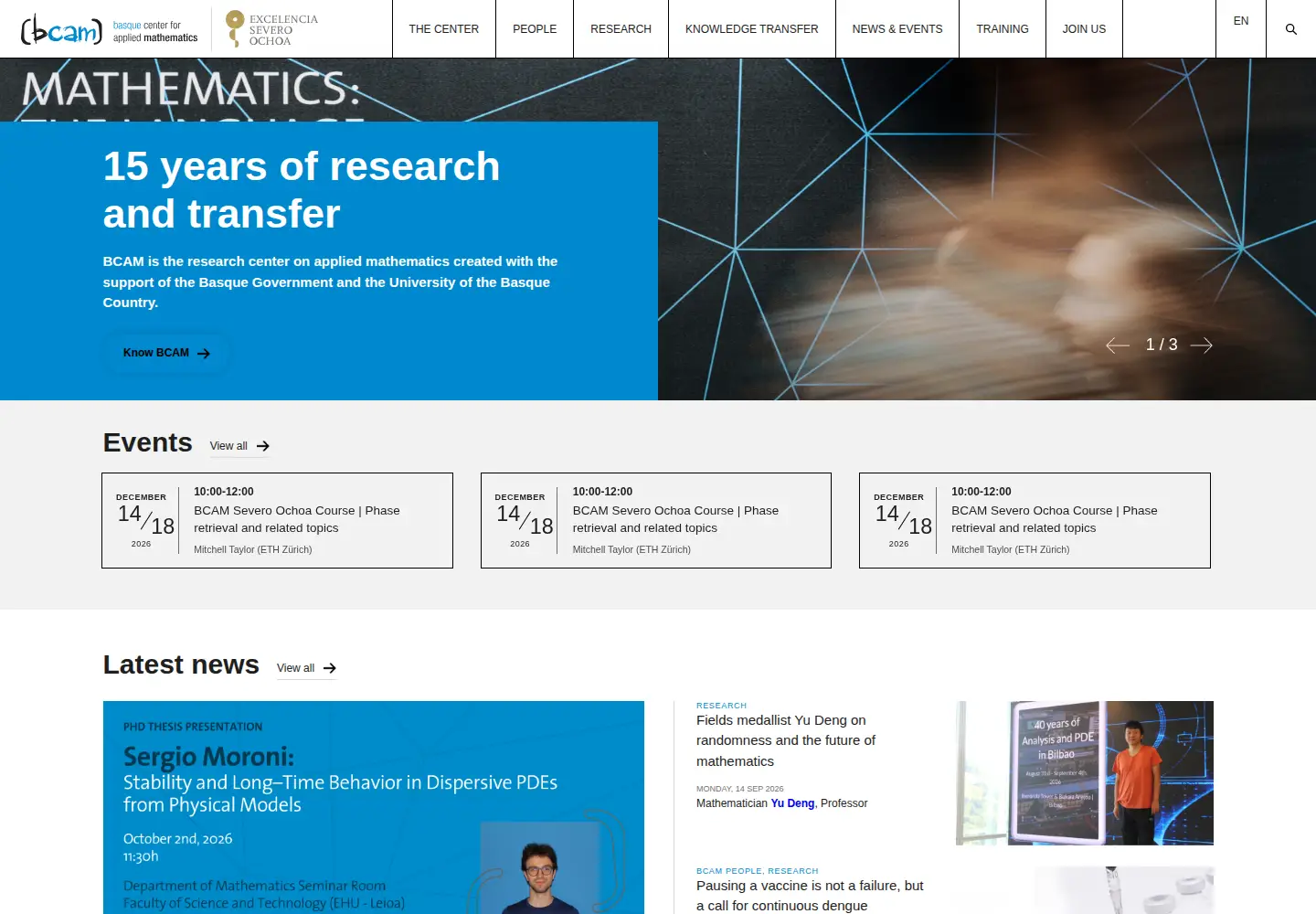This screenshot has height=914, width=1316.
Task: Click the BCAM logo in the header
Action: click(x=110, y=29)
